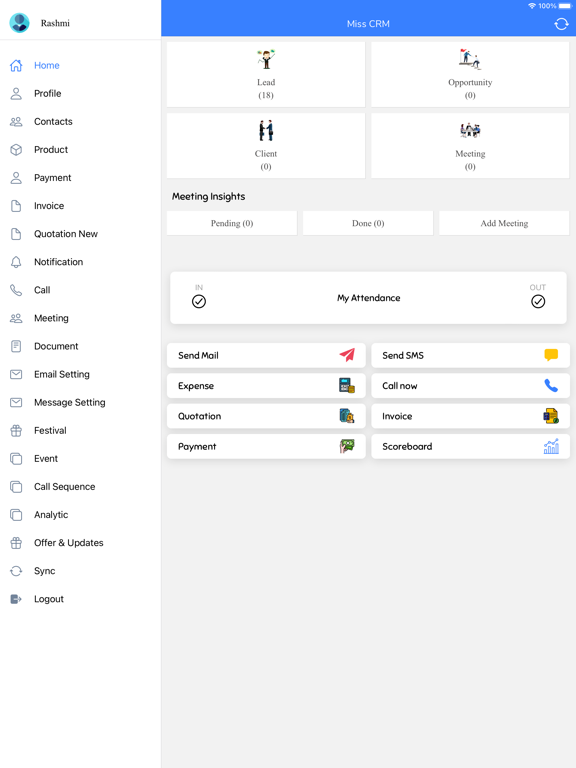Click the Product cube icon

16,149
